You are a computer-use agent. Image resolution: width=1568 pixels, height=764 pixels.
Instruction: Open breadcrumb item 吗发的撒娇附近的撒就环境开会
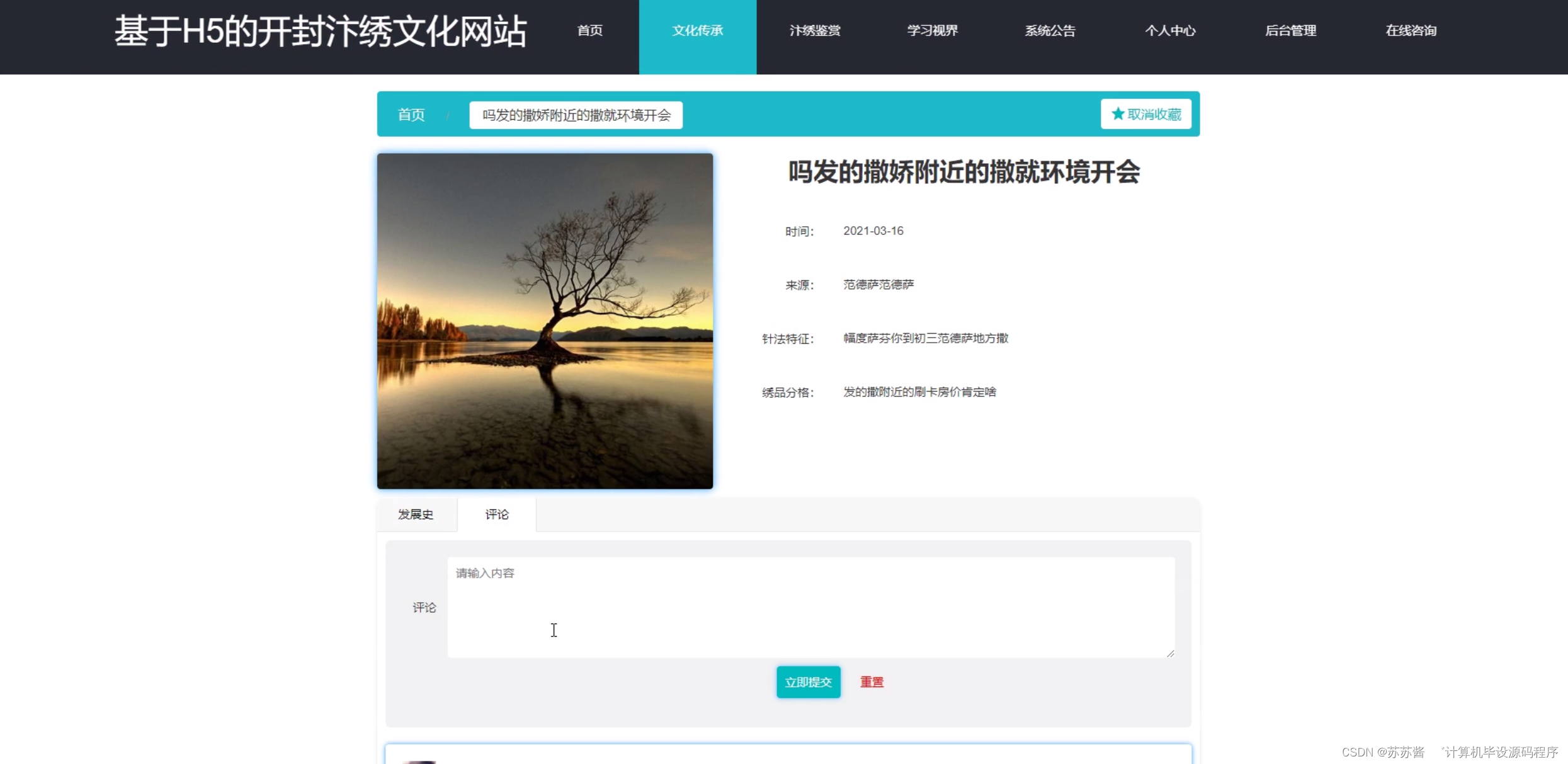tap(575, 115)
